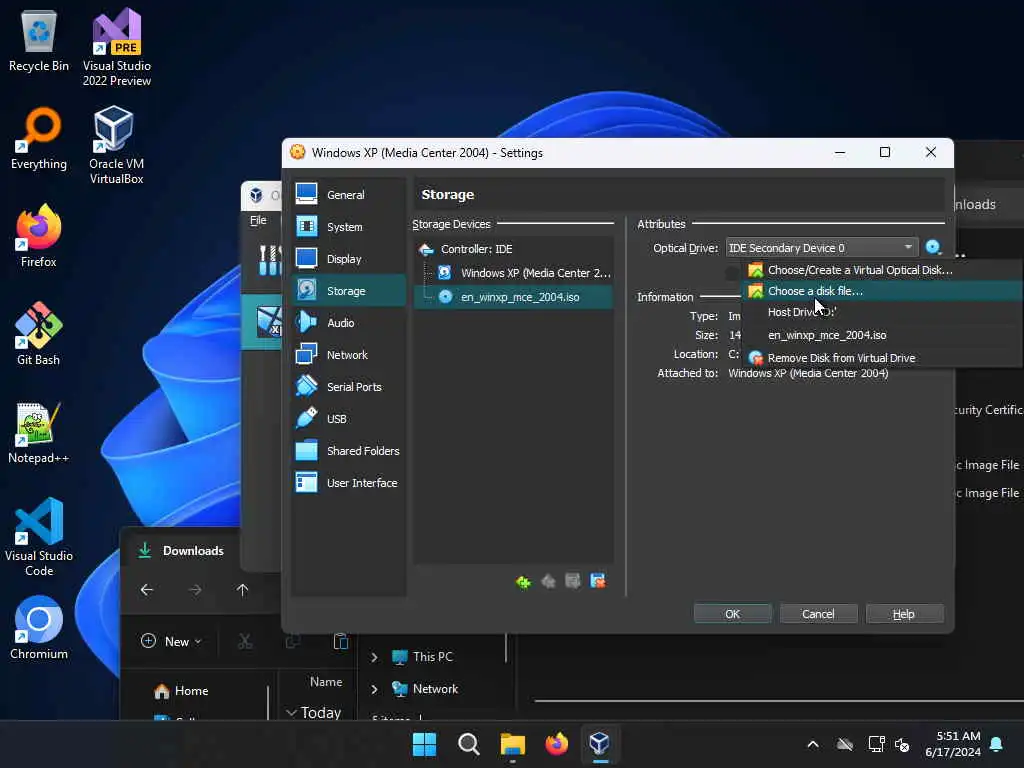
Task: Click the muted volume tray icon
Action: [x=903, y=744]
